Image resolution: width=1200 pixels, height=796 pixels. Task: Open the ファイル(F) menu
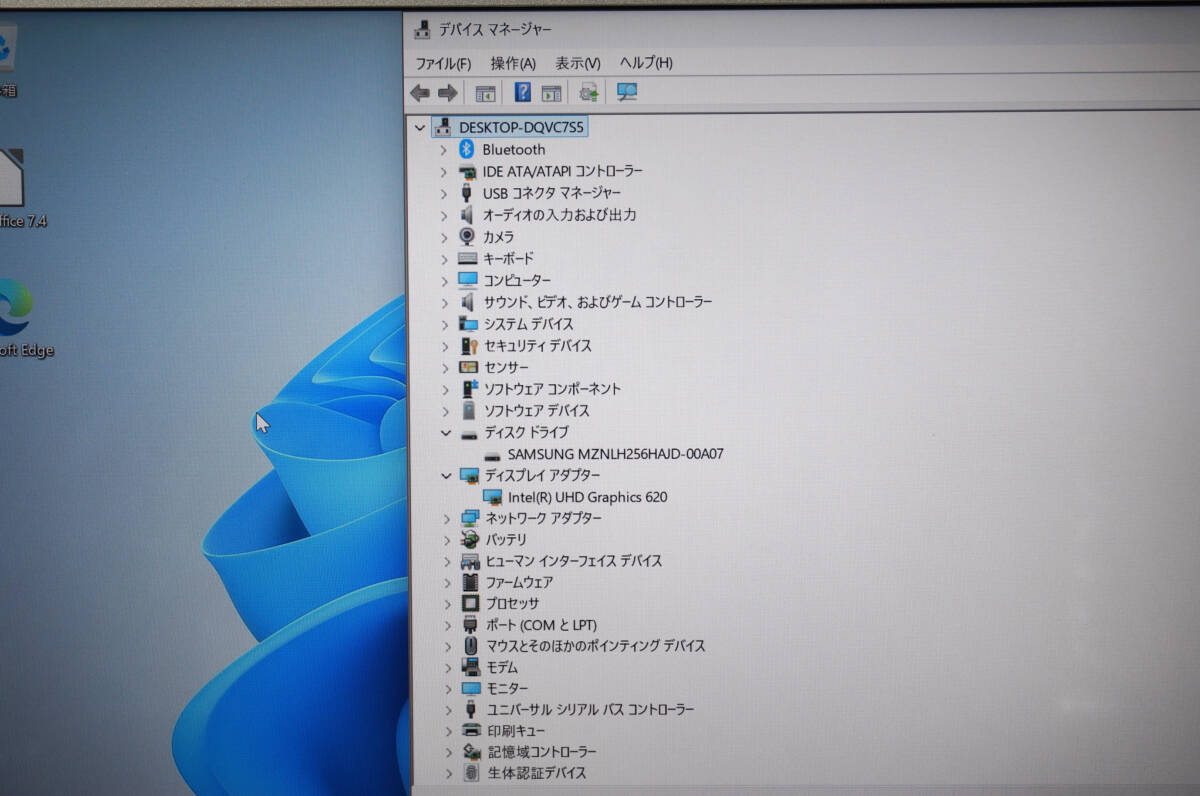click(x=443, y=63)
